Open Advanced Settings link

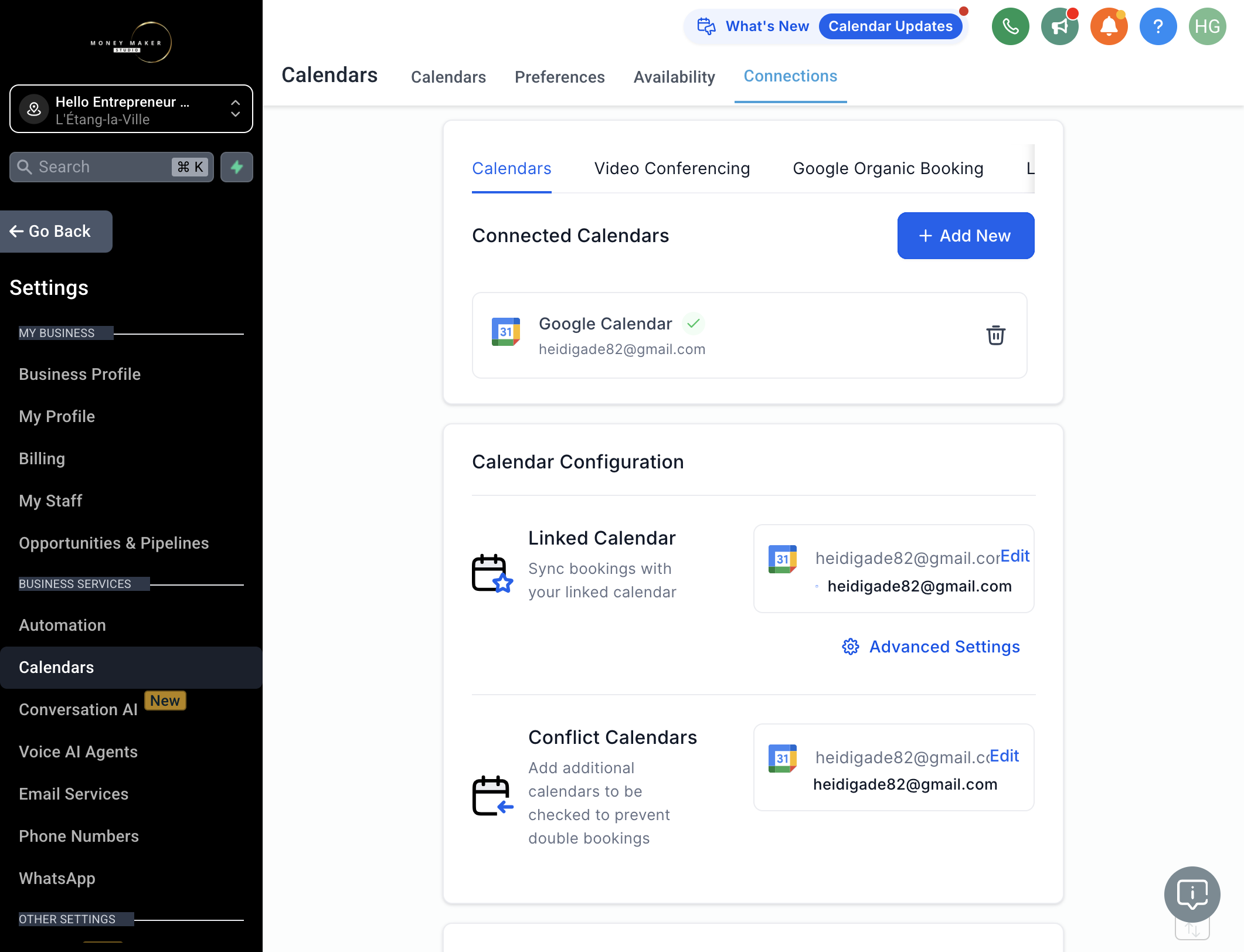point(944,647)
